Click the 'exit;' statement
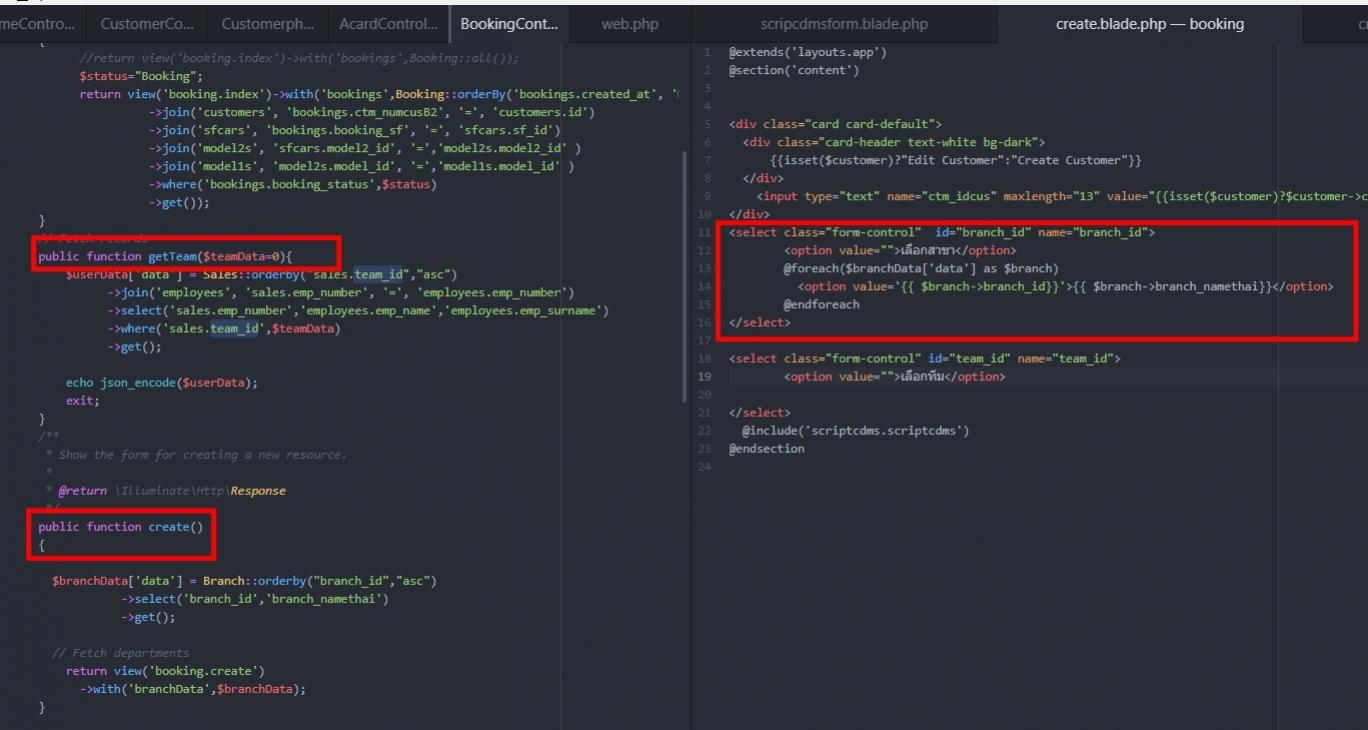 click(83, 401)
